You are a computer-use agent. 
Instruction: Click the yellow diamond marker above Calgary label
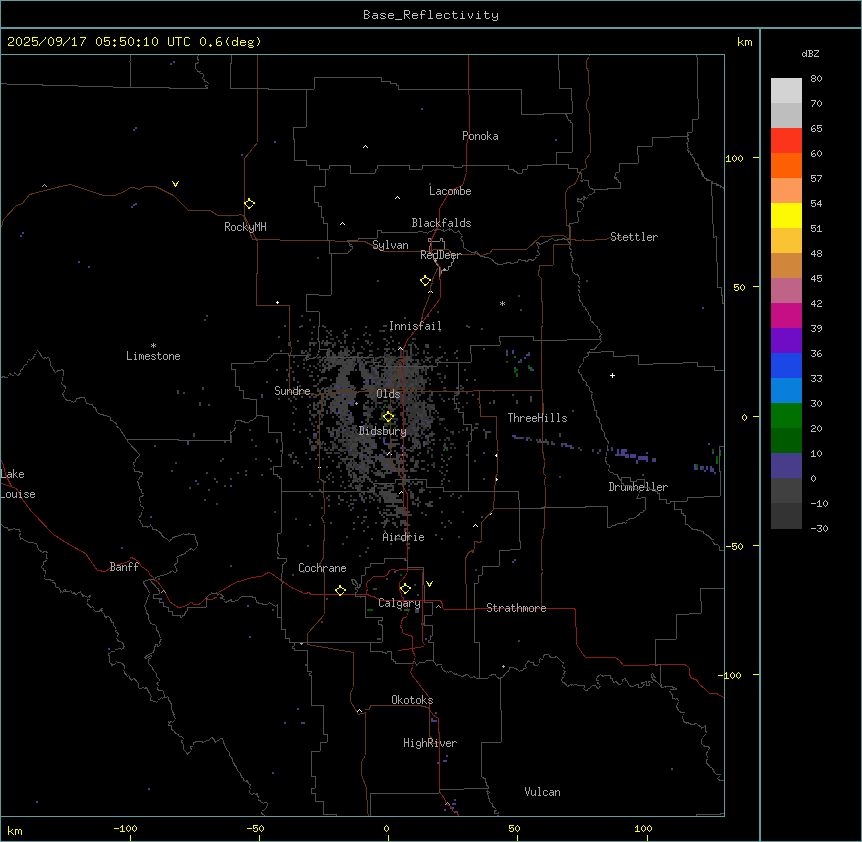pyautogui.click(x=405, y=588)
